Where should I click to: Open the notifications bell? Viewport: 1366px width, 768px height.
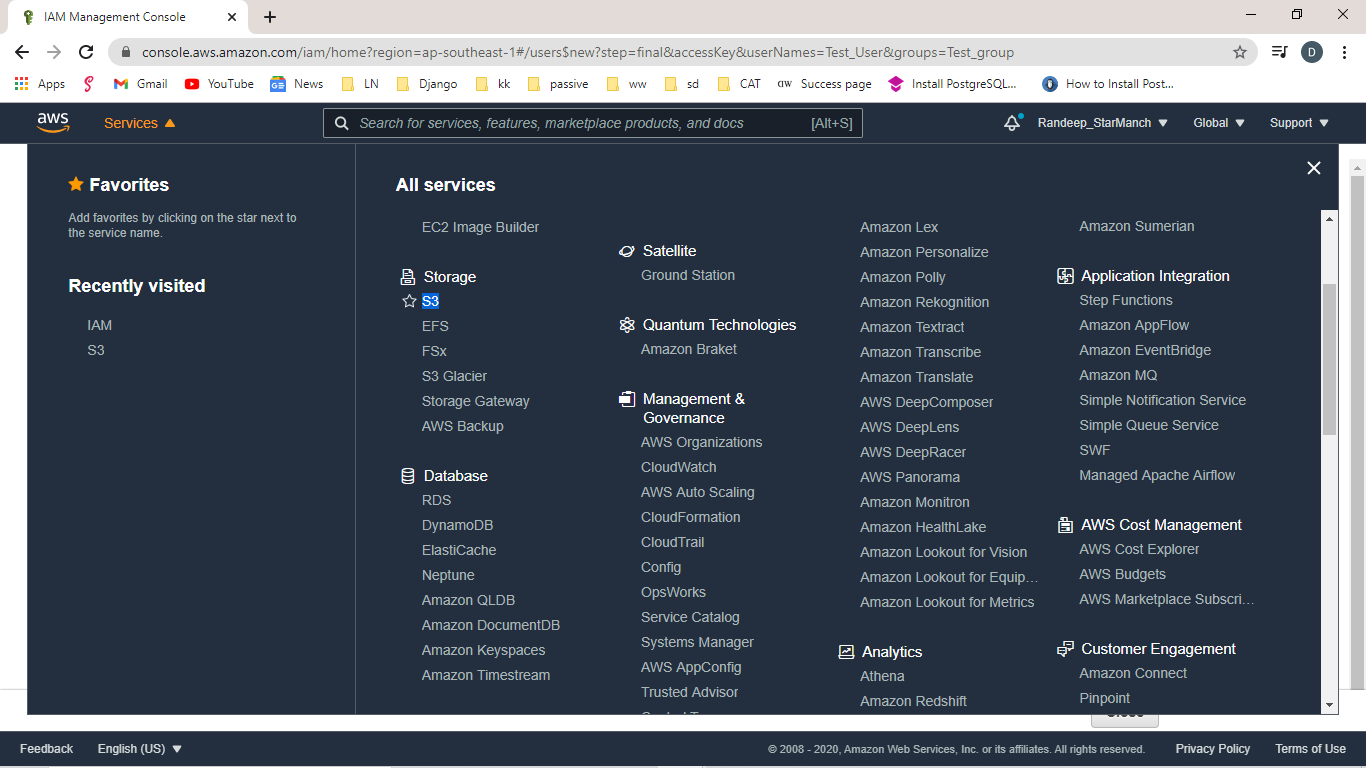click(1012, 123)
